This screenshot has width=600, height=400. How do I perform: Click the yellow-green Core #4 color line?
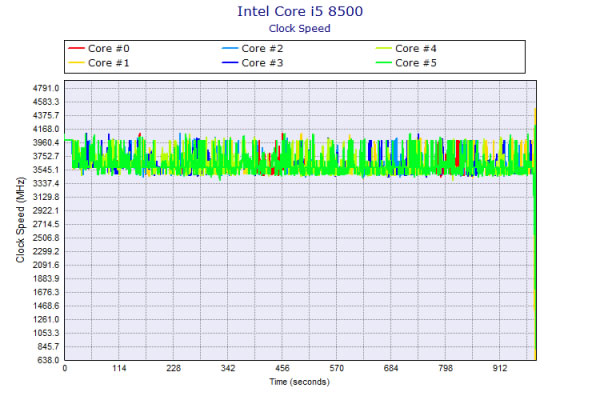tap(384, 48)
